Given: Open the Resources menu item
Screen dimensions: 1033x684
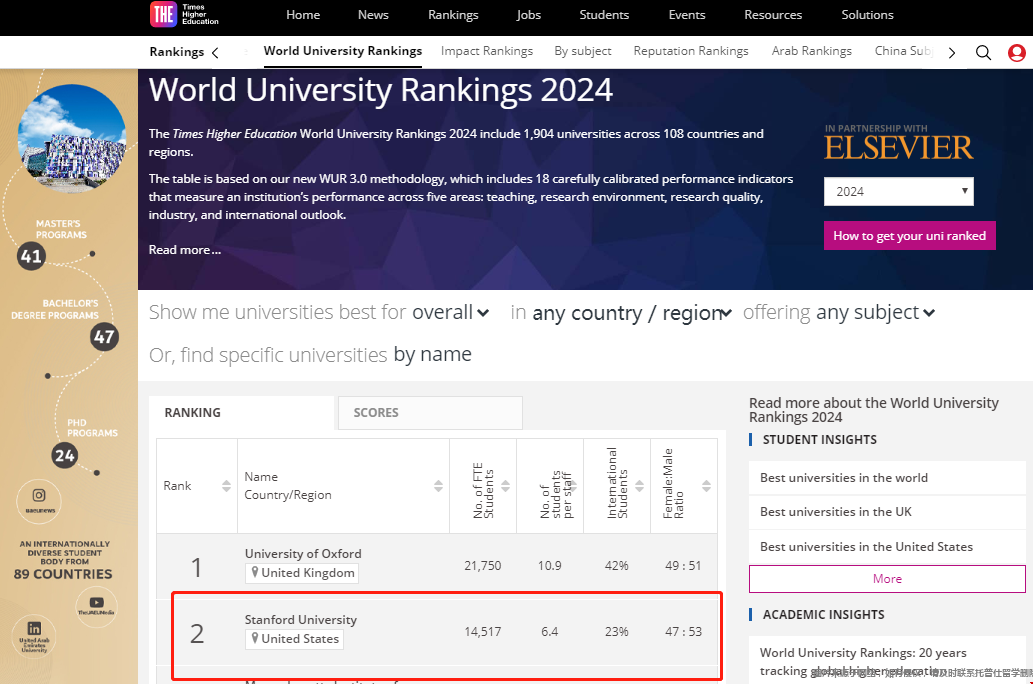Looking at the screenshot, I should click(773, 14).
